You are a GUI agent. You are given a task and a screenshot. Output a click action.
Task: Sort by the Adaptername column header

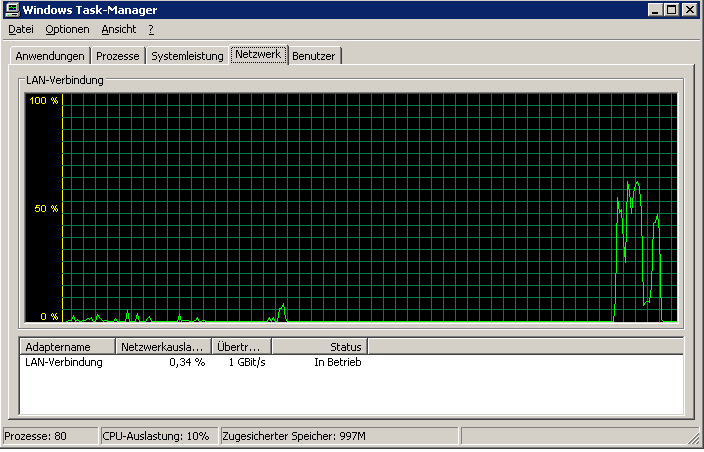click(68, 347)
